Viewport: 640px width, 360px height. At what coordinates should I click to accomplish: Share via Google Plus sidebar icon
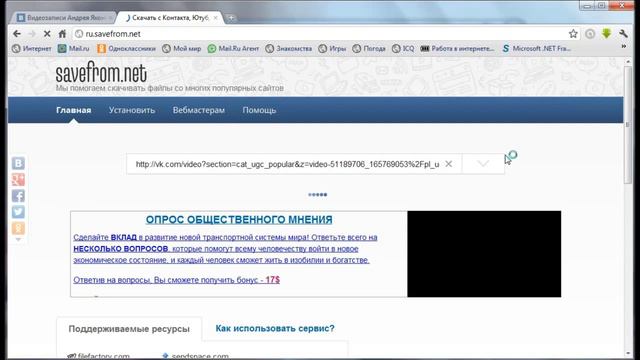18,180
